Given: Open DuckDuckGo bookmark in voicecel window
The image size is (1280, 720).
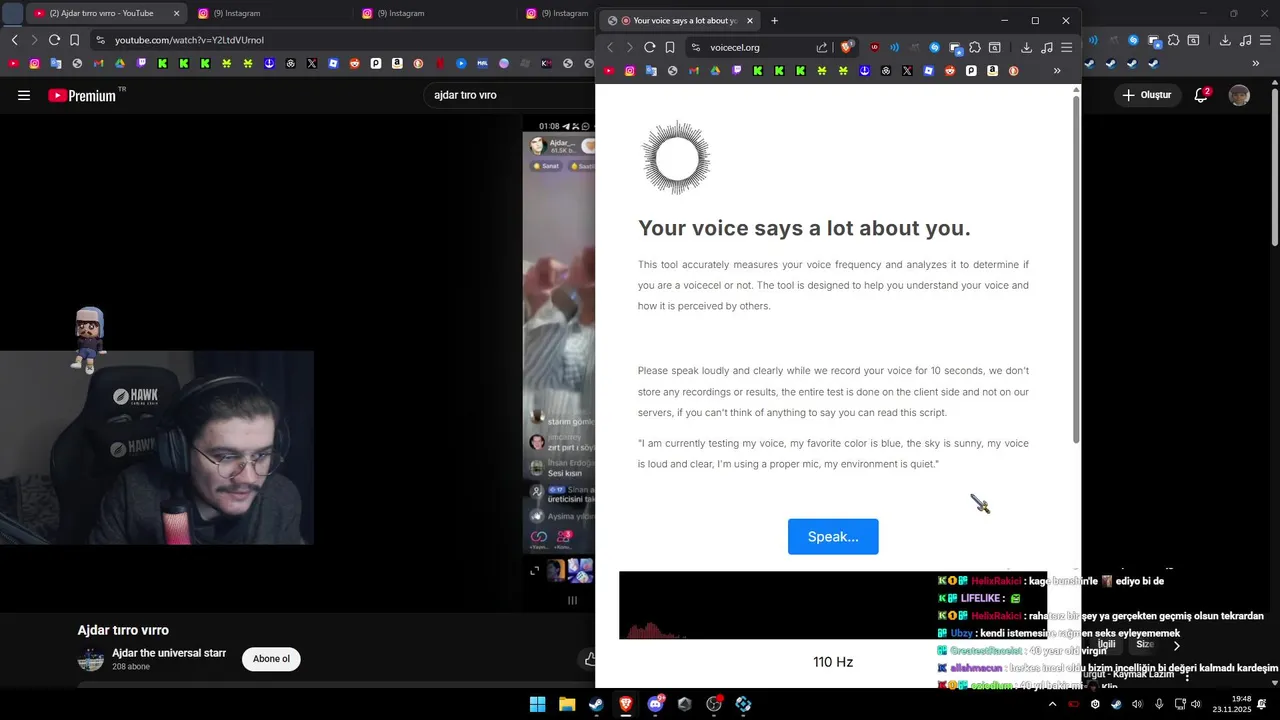Looking at the screenshot, I should pos(1013,71).
